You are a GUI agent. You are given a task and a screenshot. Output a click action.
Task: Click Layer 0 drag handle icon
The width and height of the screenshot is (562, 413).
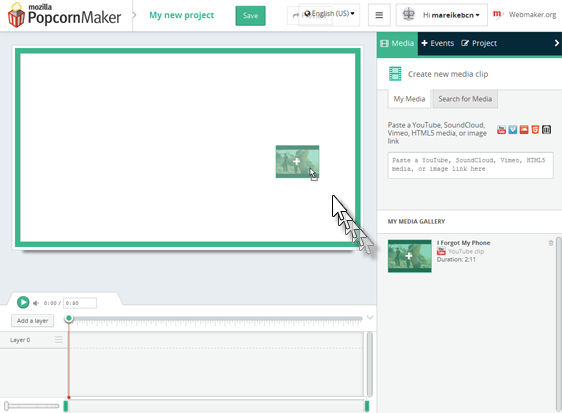59,340
